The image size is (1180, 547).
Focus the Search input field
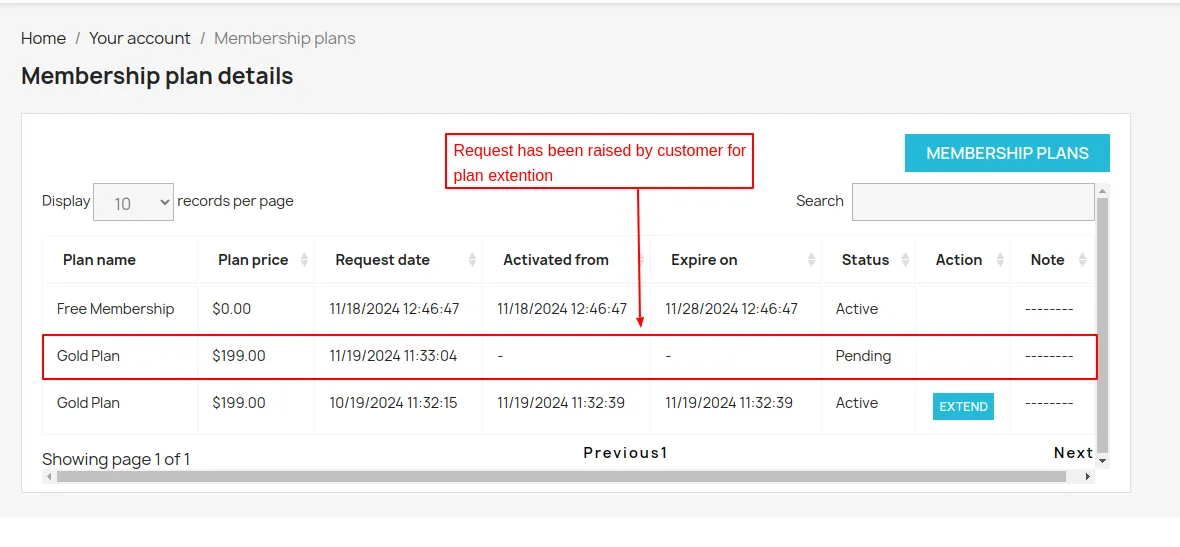(972, 202)
